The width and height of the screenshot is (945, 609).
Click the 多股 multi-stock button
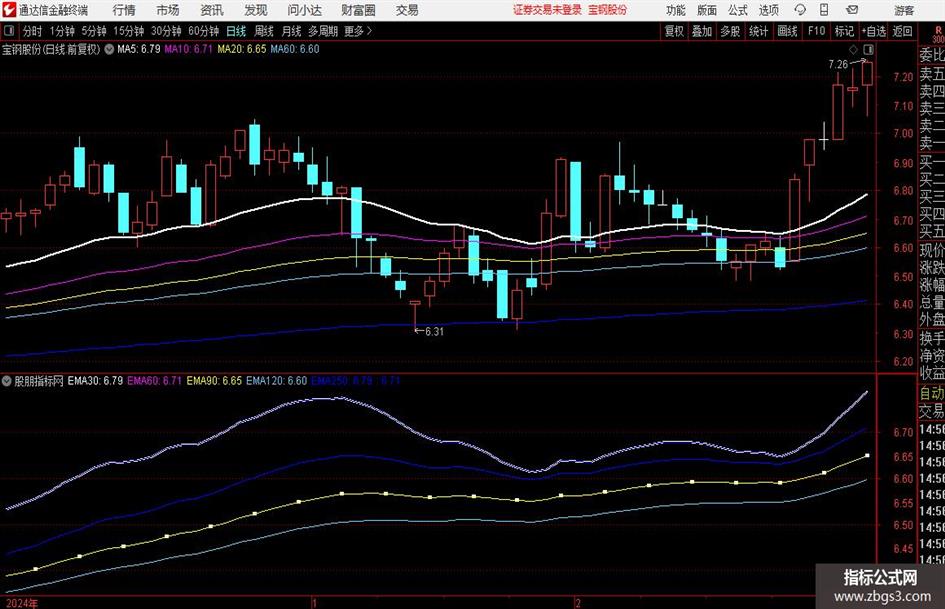[x=730, y=31]
